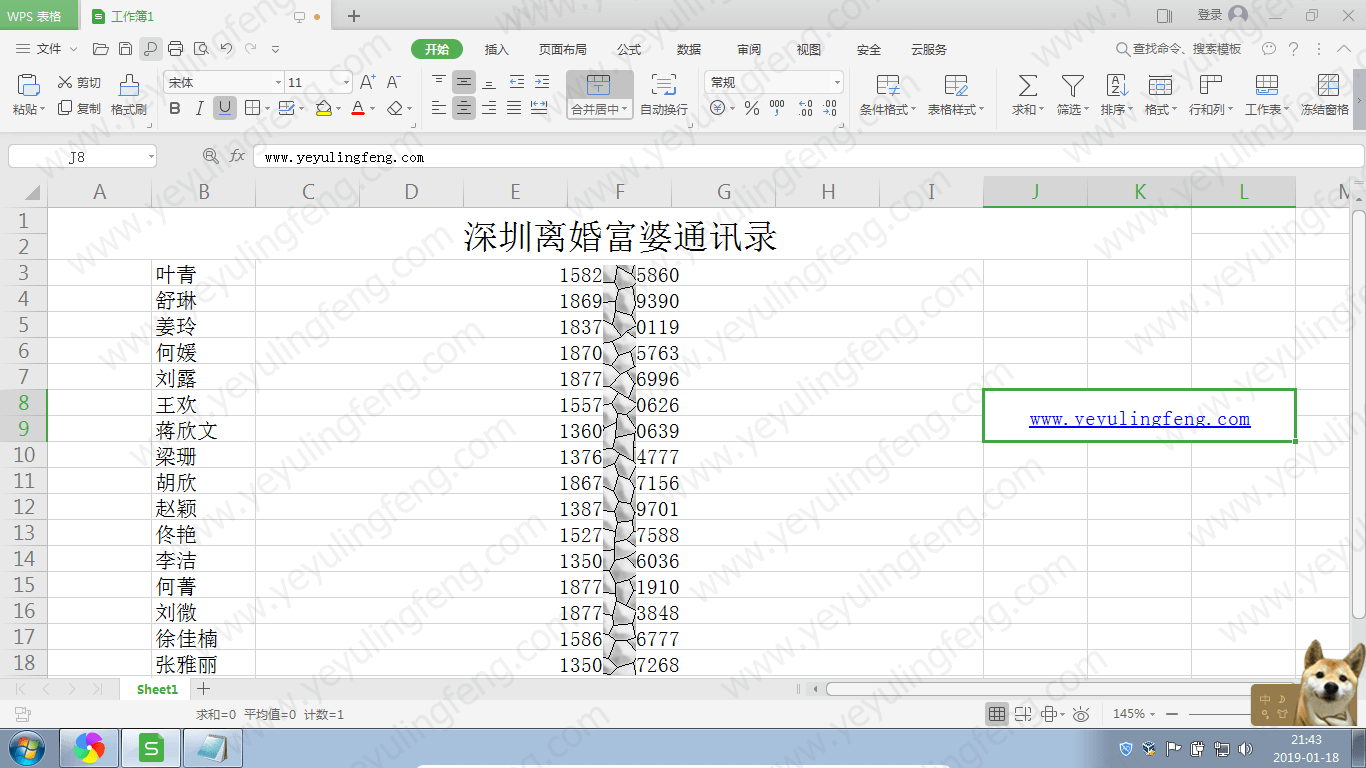Toggle bold formatting
Image resolution: width=1366 pixels, height=768 pixels.
[x=175, y=108]
